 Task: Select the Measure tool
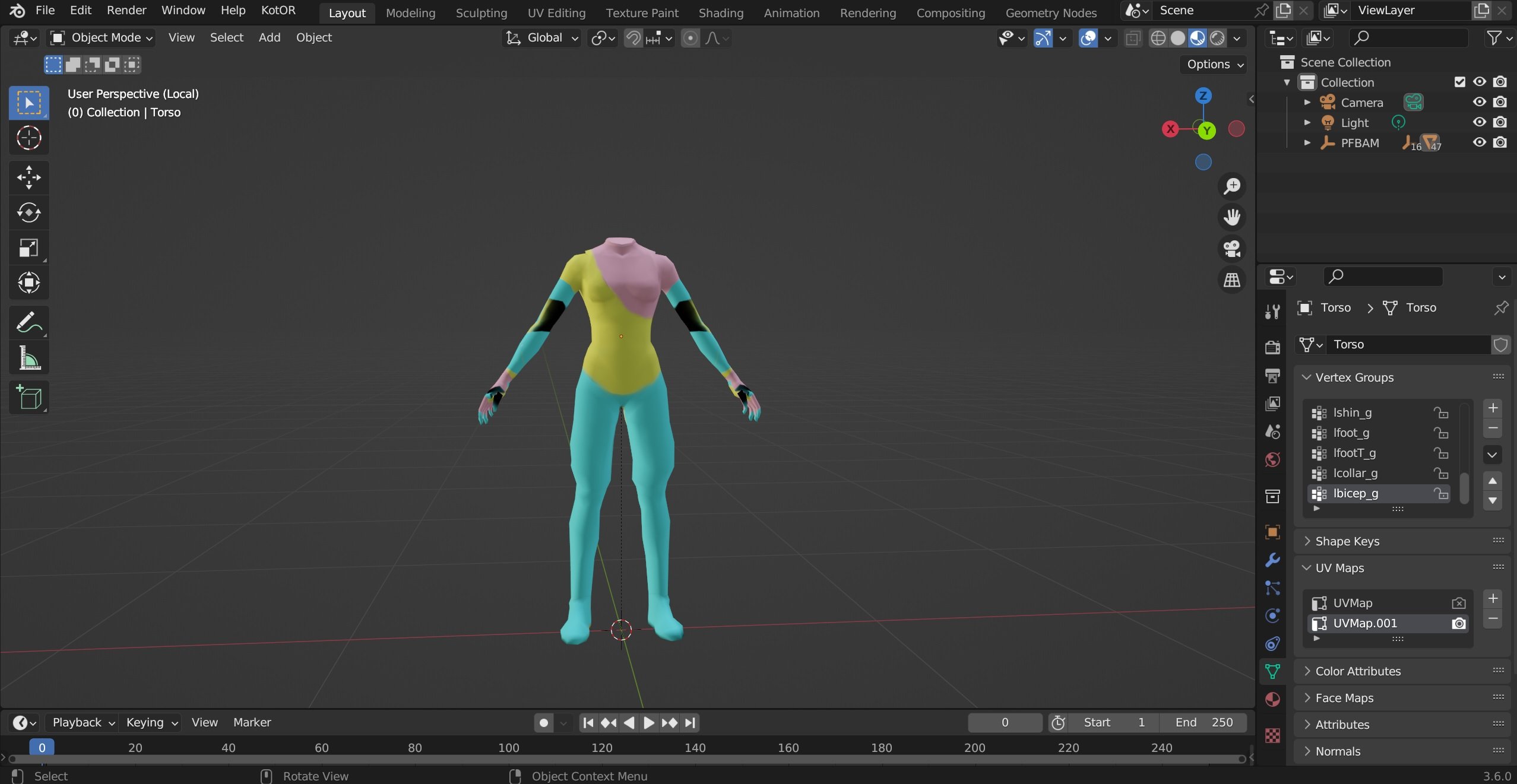[28, 358]
